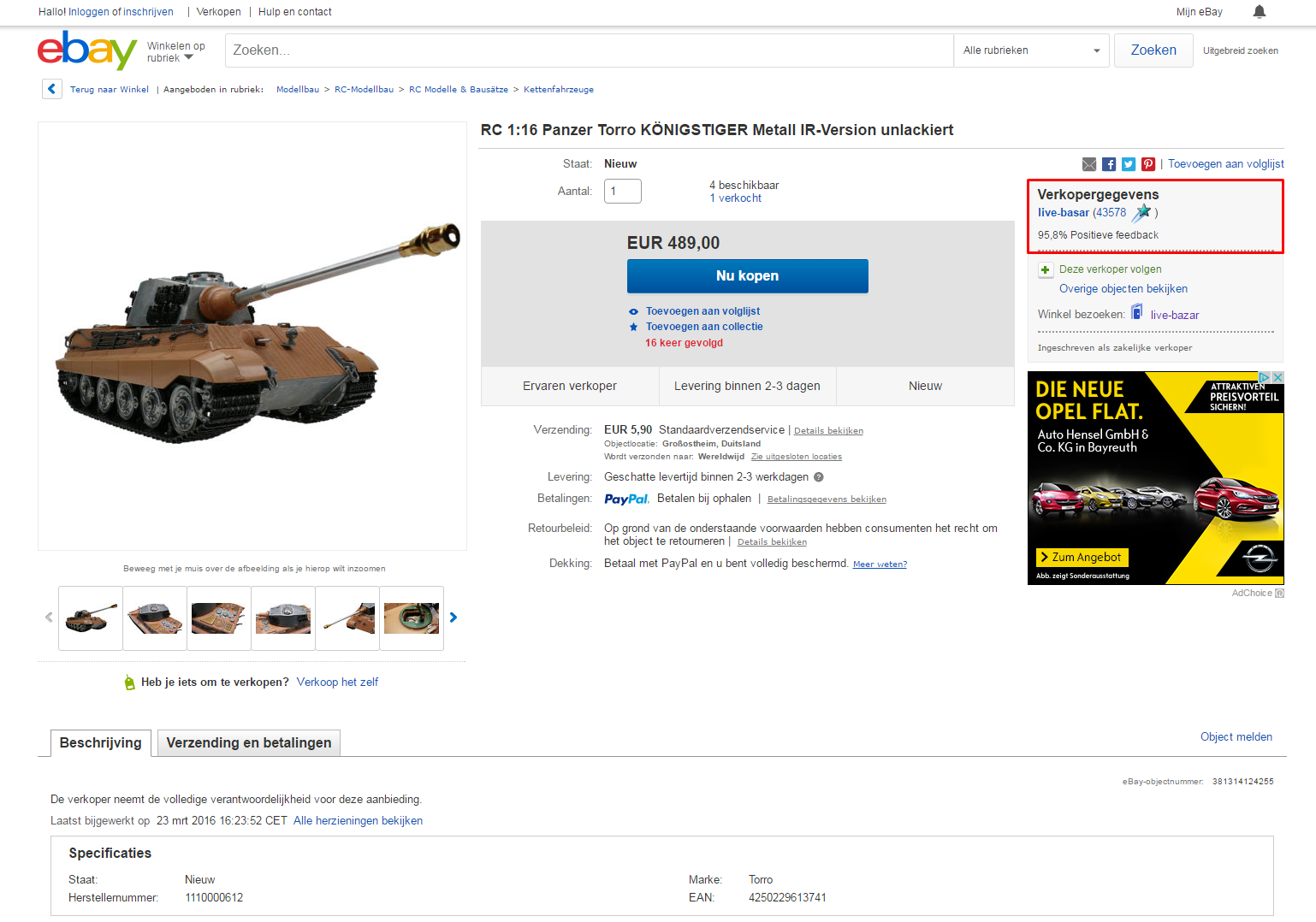The width and height of the screenshot is (1316, 922).
Task: Pin this item on Pinterest
Action: (x=1148, y=164)
